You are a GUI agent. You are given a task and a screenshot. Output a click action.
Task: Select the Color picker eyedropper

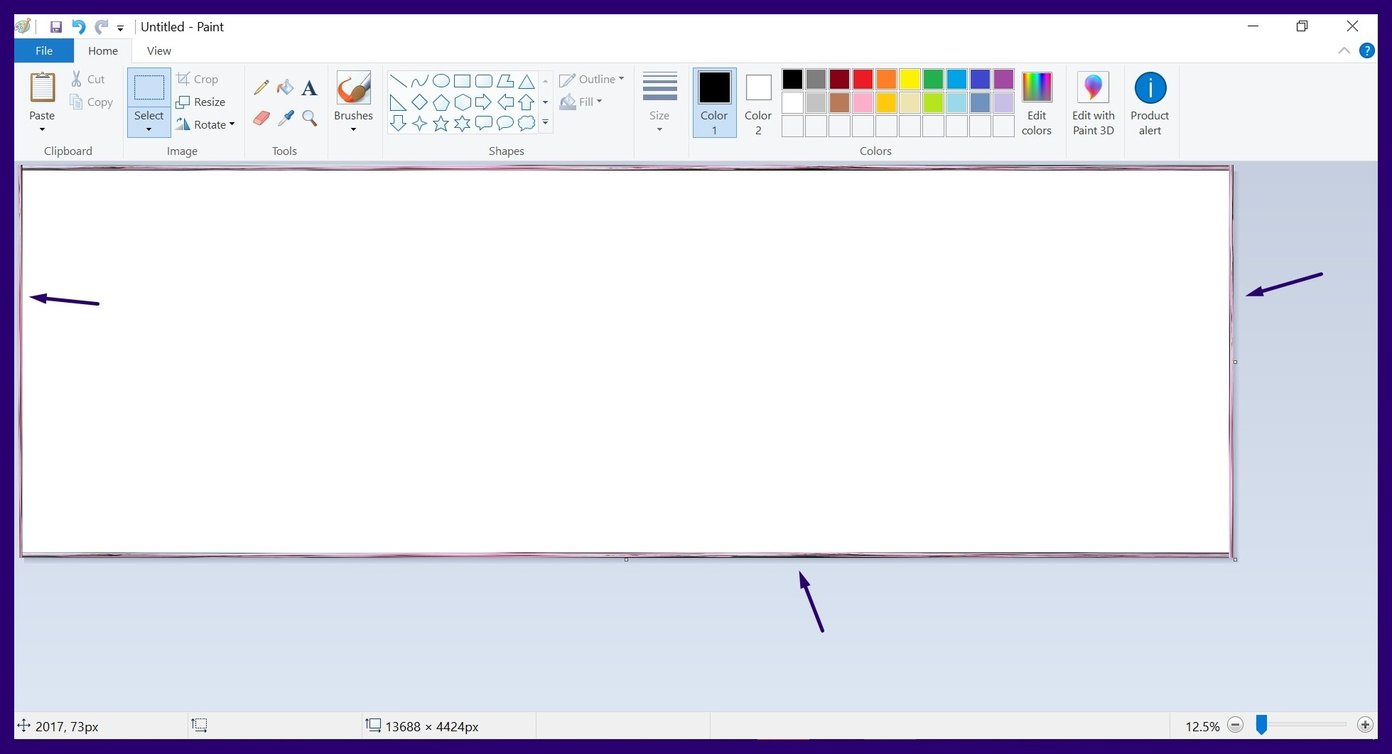(285, 117)
